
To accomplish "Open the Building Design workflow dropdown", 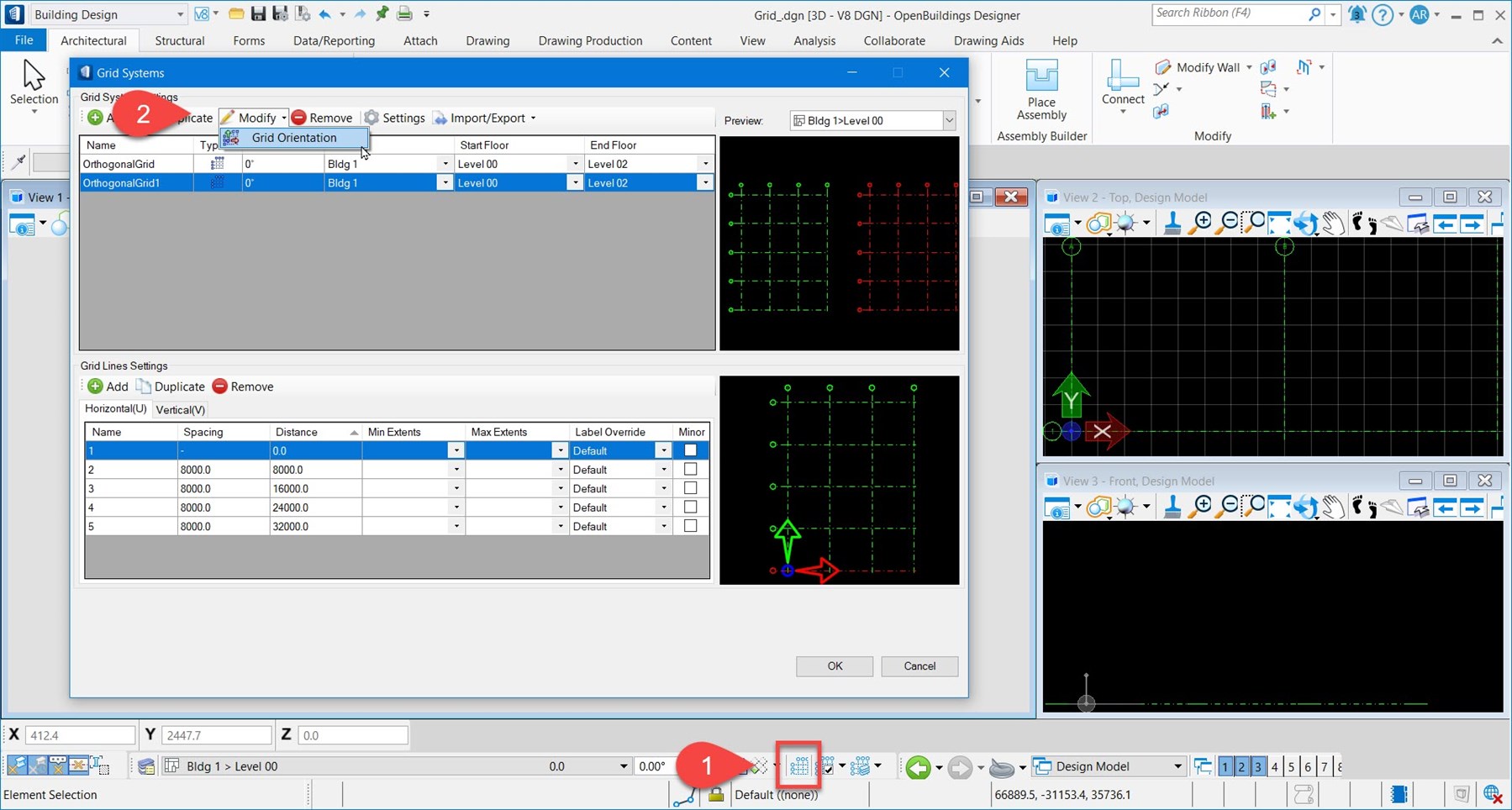I will coord(180,14).
